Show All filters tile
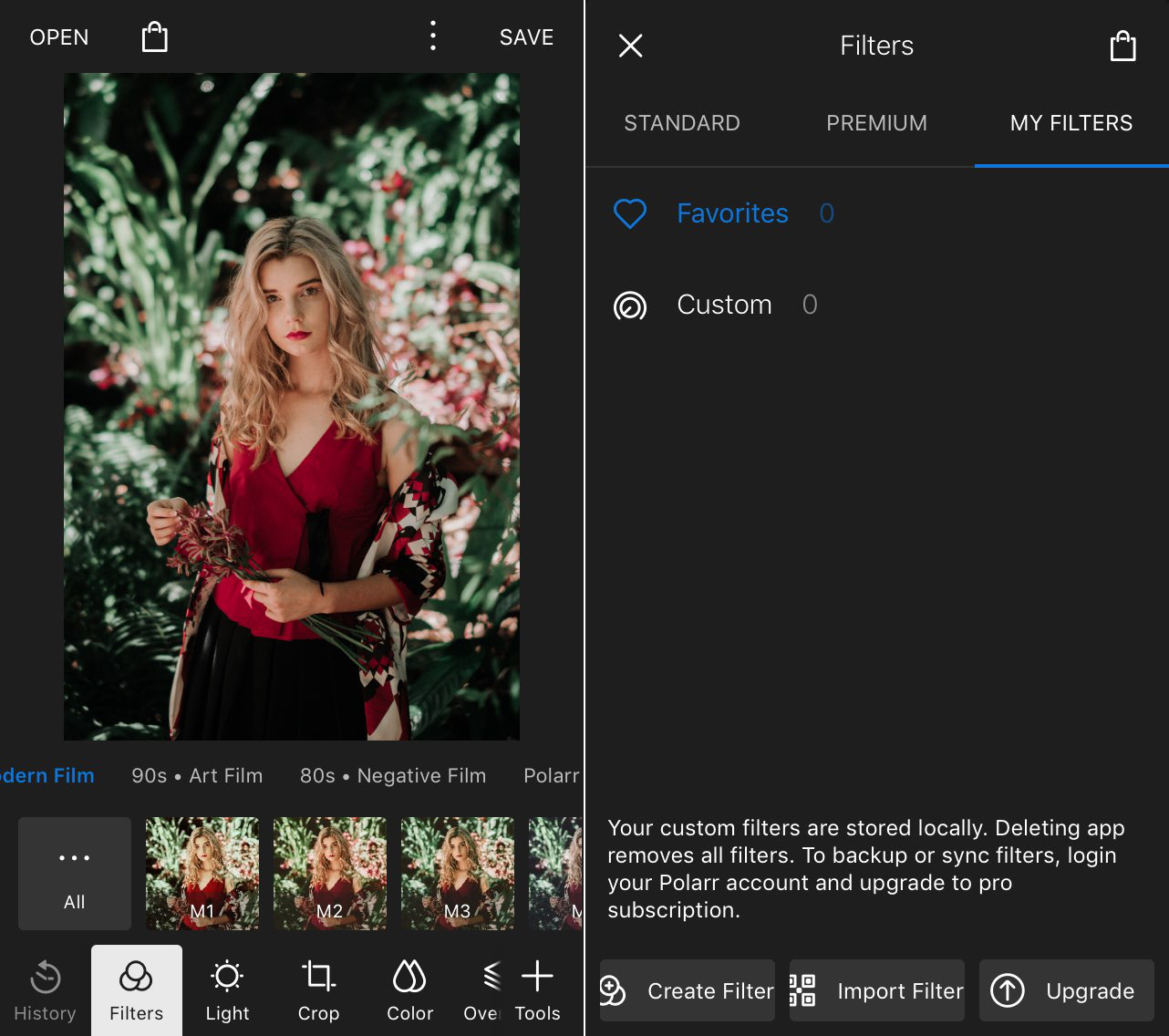 (x=75, y=874)
